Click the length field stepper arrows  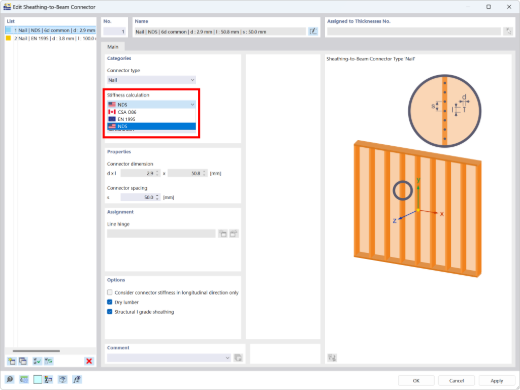[x=204, y=173]
